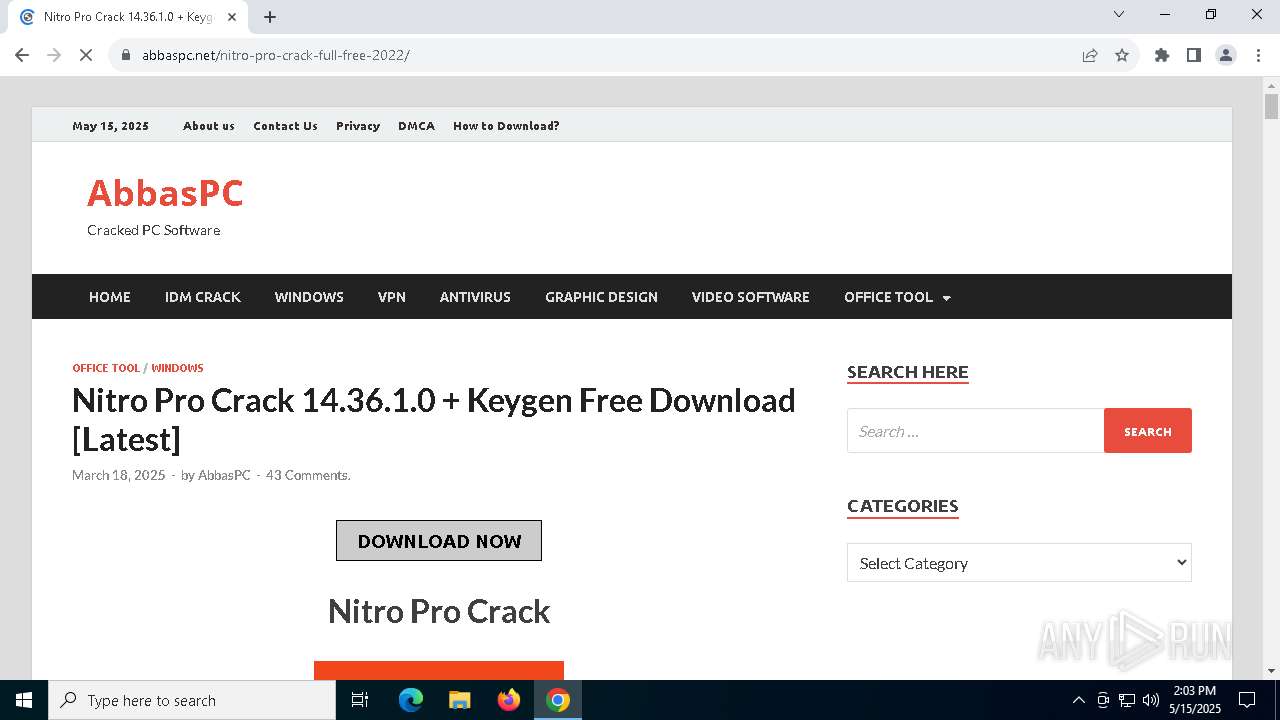Expand the Select Category dropdown
1280x720 pixels.
[x=1019, y=563]
